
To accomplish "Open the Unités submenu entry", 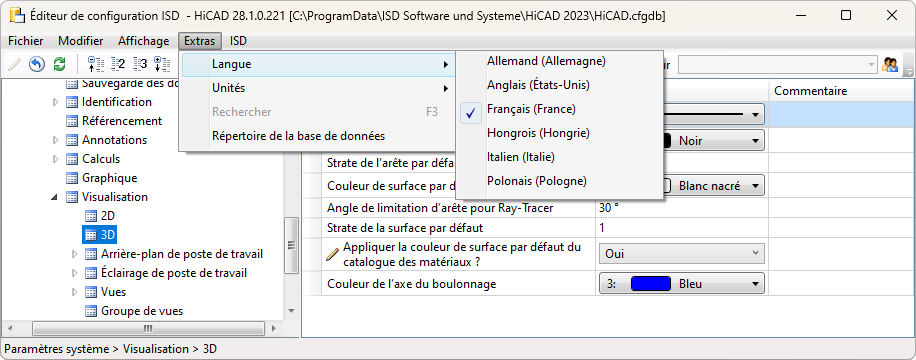I will point(318,89).
